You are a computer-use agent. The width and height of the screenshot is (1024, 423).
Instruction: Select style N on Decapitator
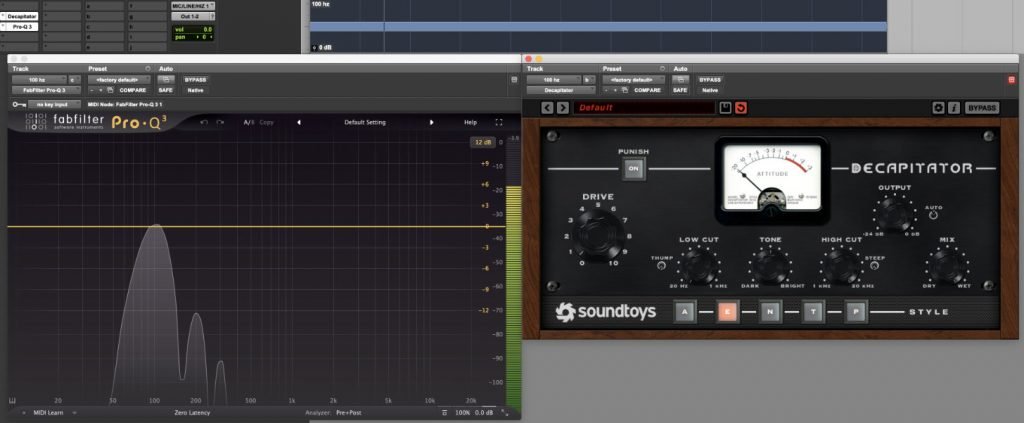(770, 312)
